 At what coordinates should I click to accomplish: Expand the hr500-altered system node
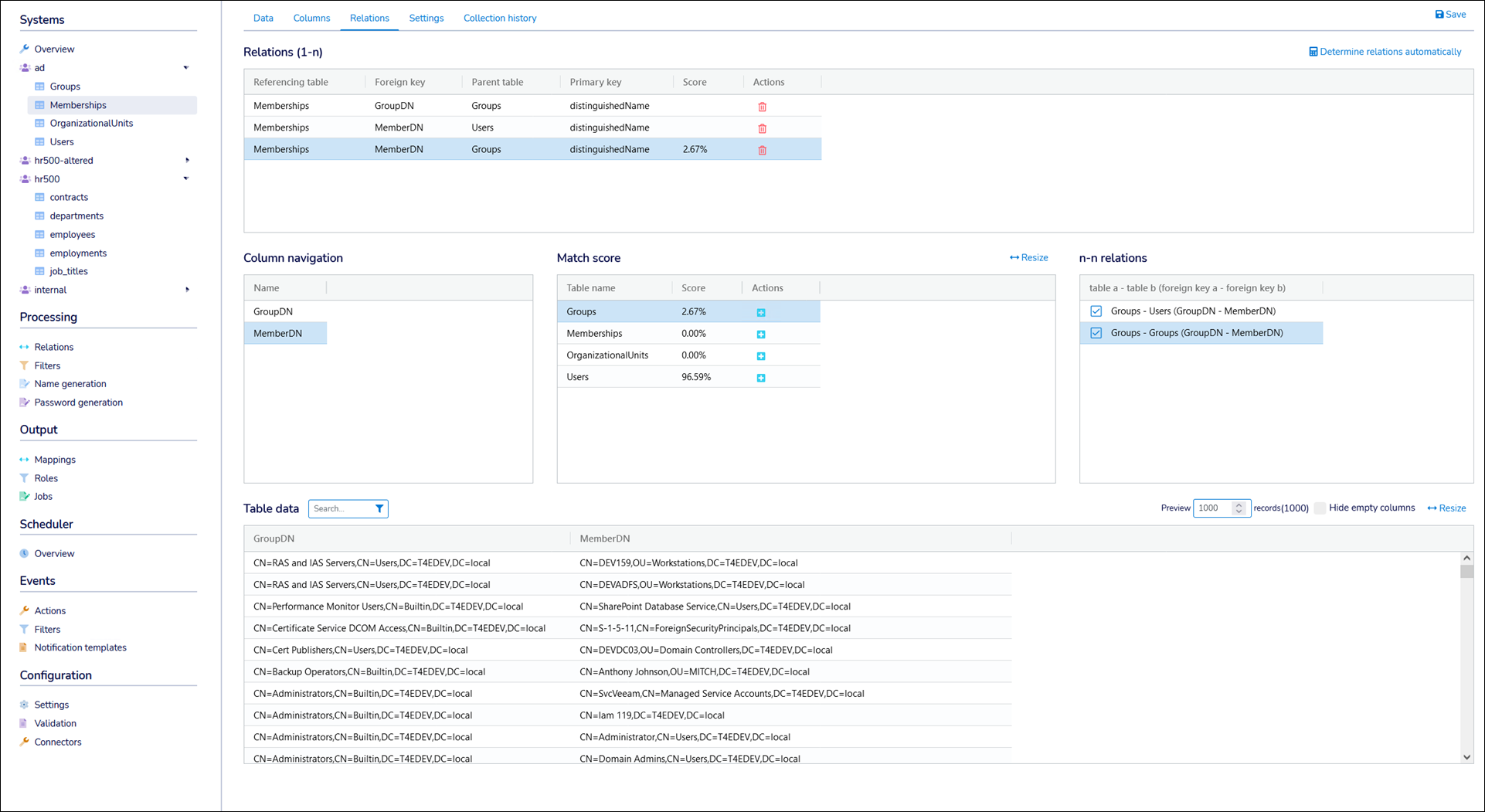tap(186, 161)
